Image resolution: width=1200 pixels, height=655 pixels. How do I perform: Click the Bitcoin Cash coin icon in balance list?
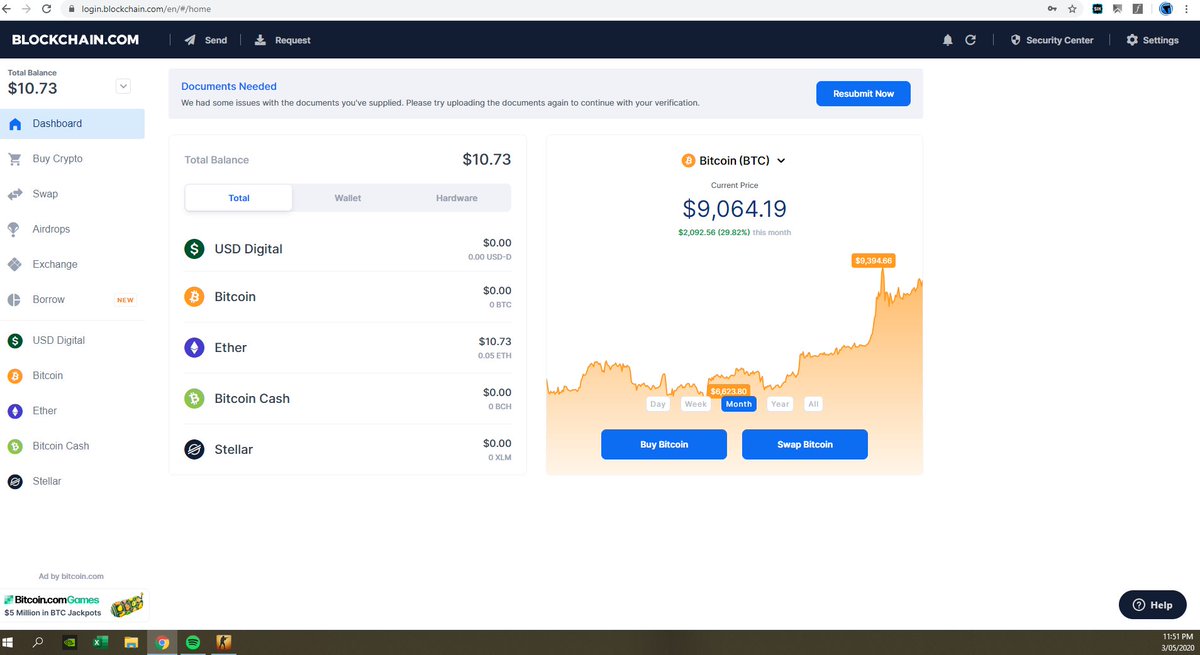194,398
